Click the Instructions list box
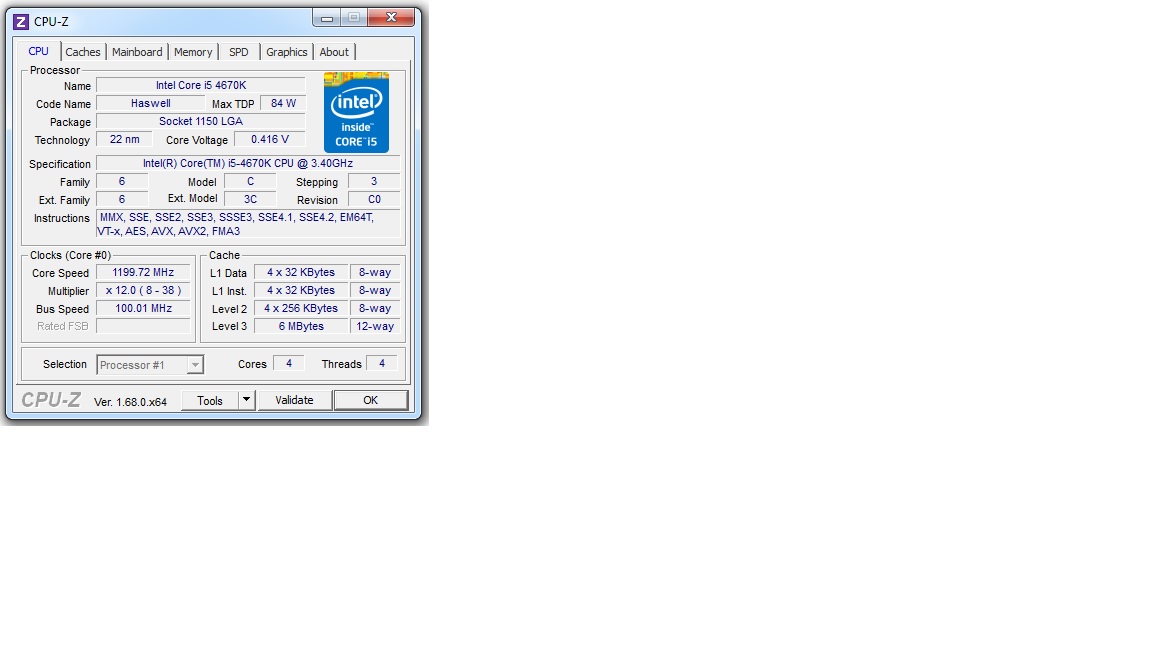Screen dimensions: 1152x648 pyautogui.click(x=248, y=224)
